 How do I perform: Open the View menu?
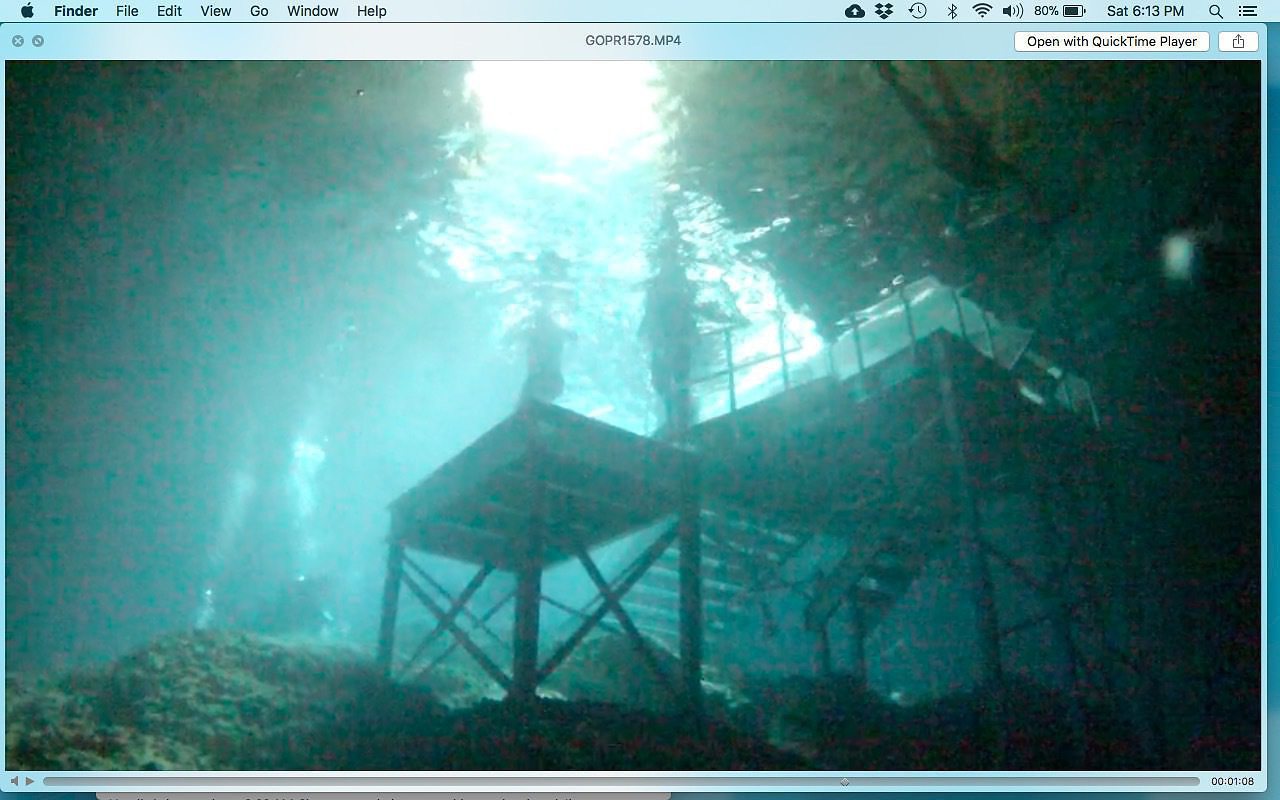[216, 11]
